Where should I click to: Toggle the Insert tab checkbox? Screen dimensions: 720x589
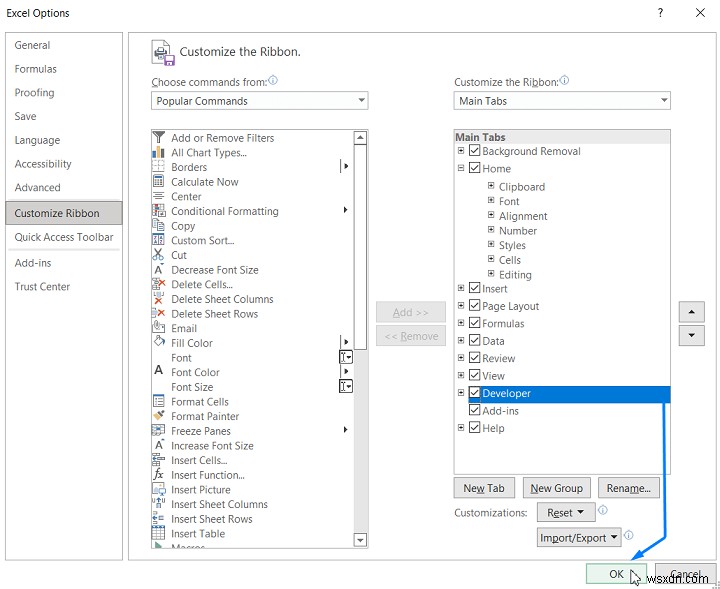coord(474,288)
